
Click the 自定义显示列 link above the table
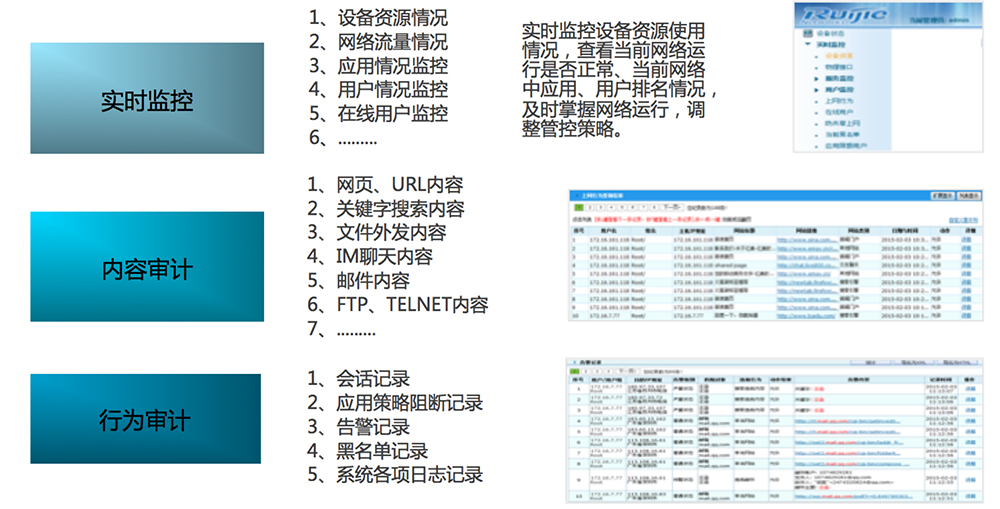pos(962,219)
